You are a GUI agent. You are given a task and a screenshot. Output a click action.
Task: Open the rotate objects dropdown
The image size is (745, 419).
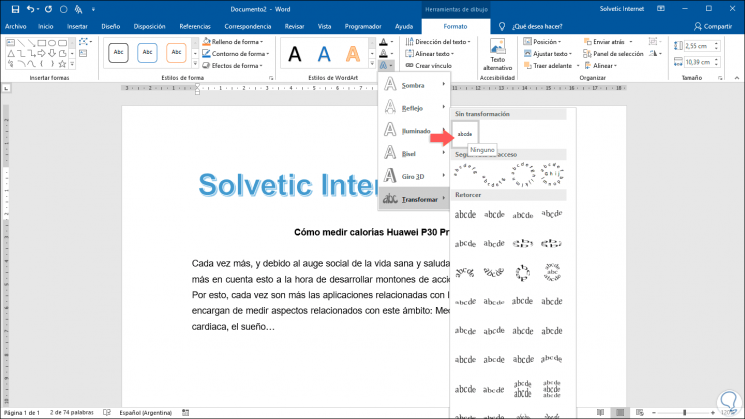pyautogui.click(x=656, y=54)
